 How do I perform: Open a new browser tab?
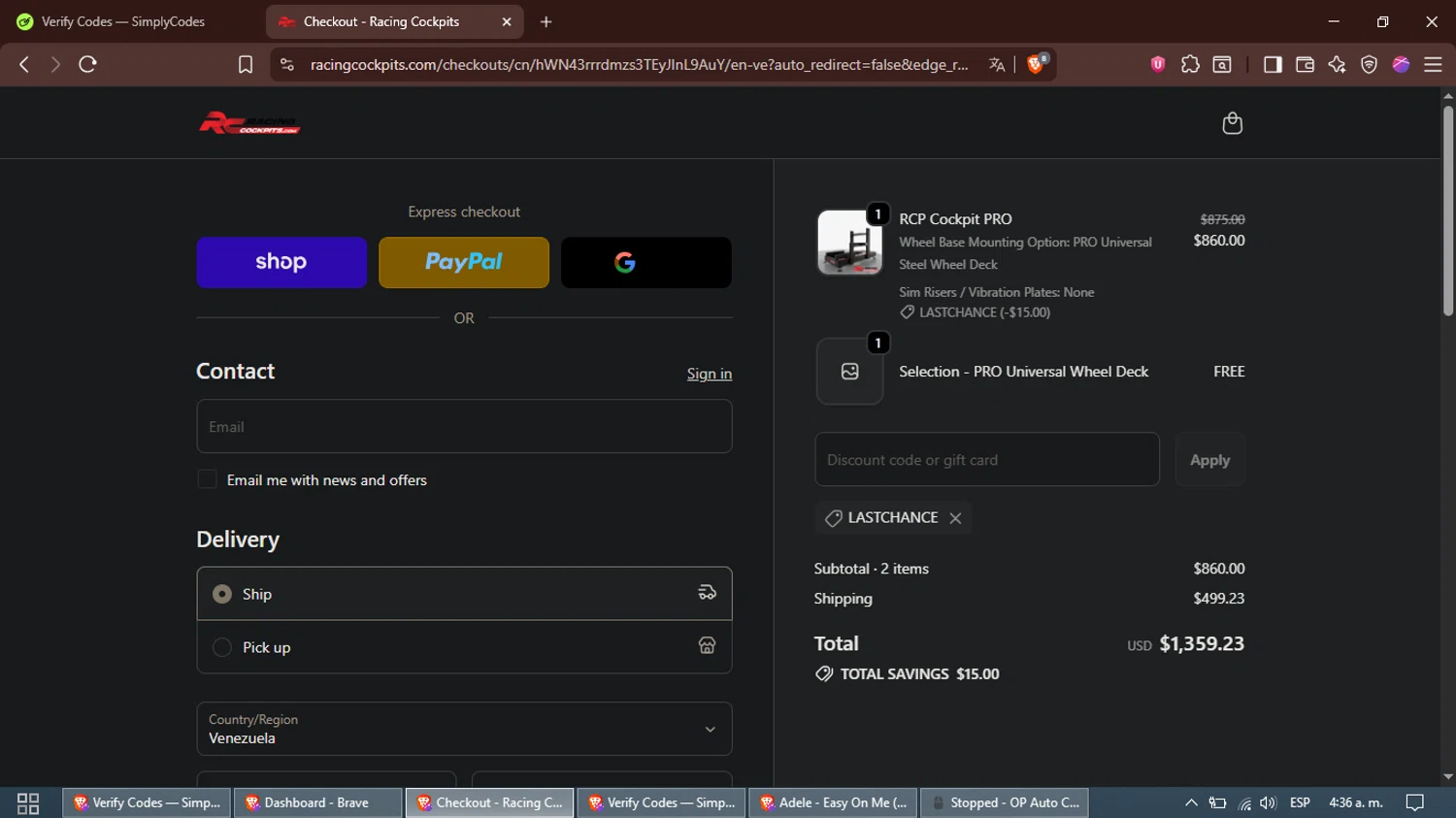[x=546, y=21]
